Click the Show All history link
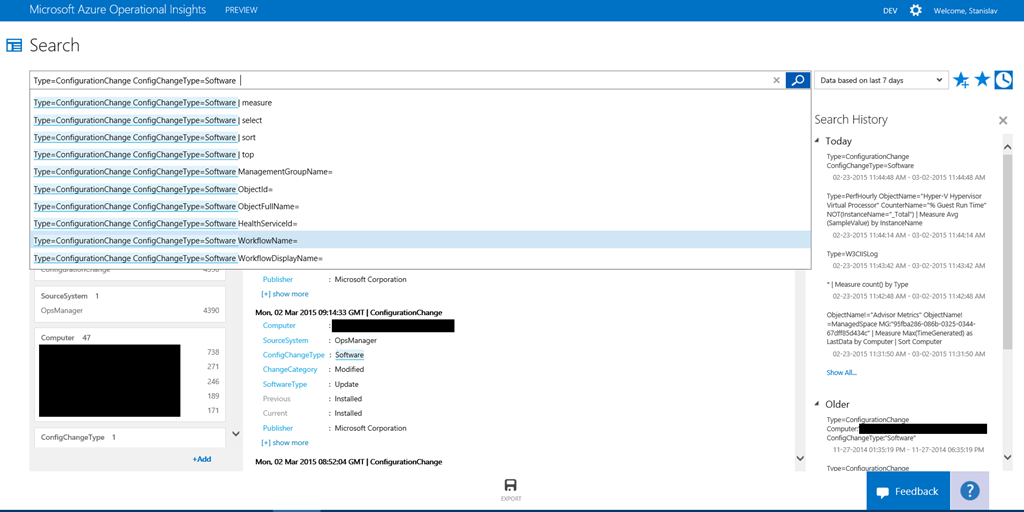The height and width of the screenshot is (512, 1024). pyautogui.click(x=841, y=373)
